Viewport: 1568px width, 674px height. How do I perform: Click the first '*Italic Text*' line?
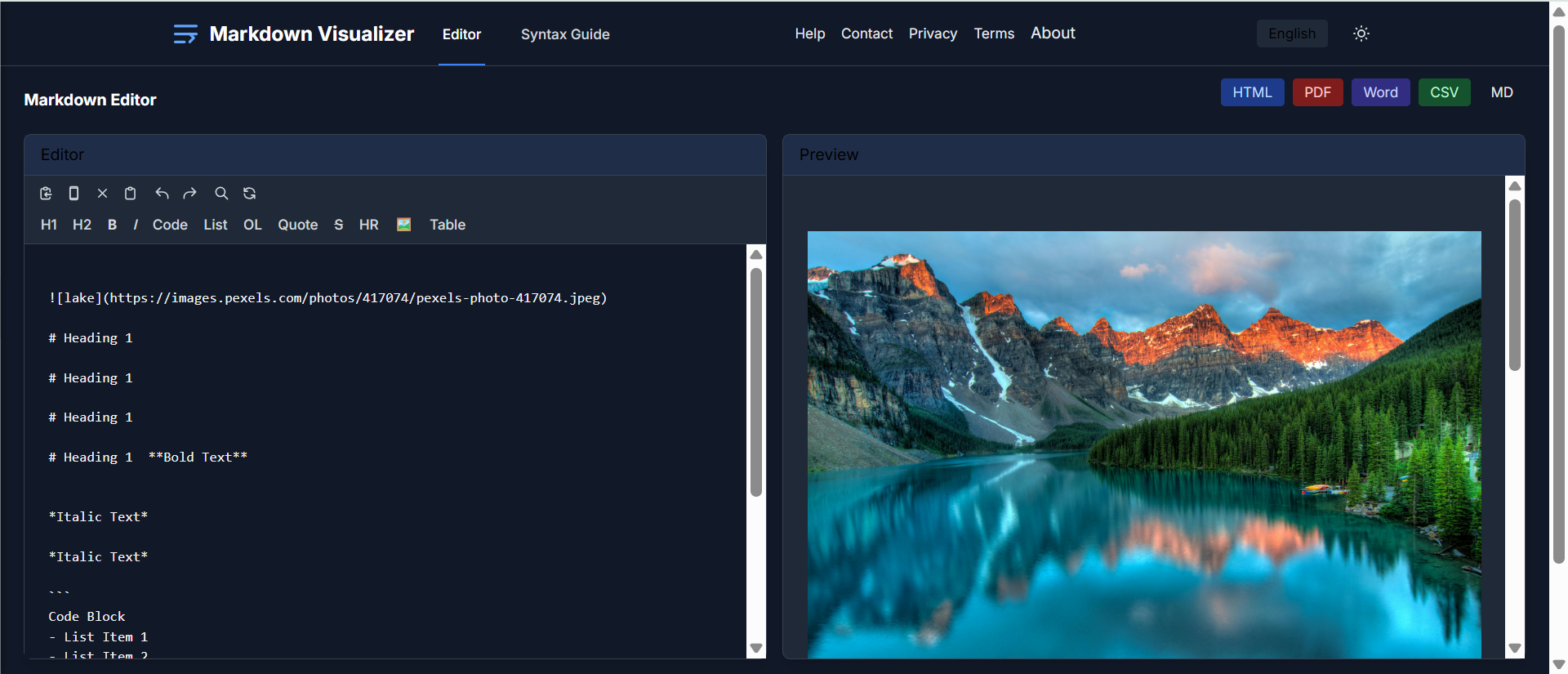tap(98, 517)
